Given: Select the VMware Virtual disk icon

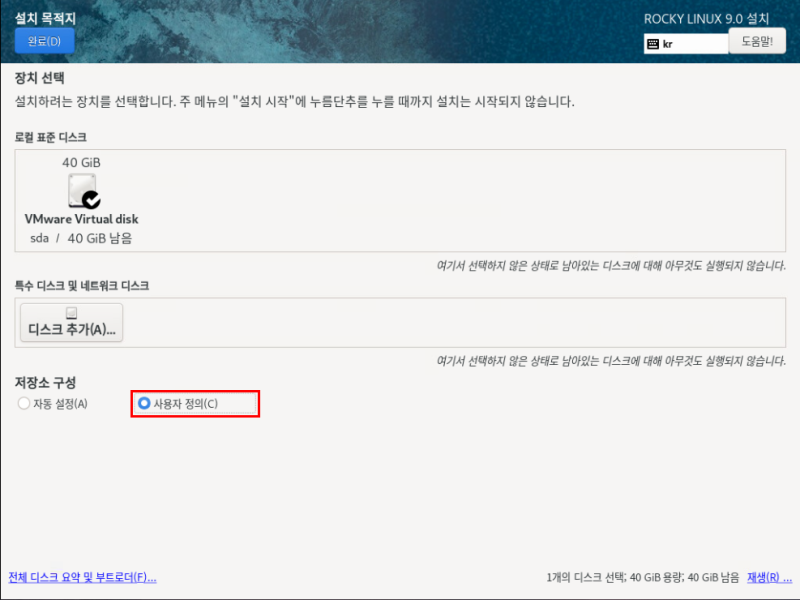Looking at the screenshot, I should point(84,191).
